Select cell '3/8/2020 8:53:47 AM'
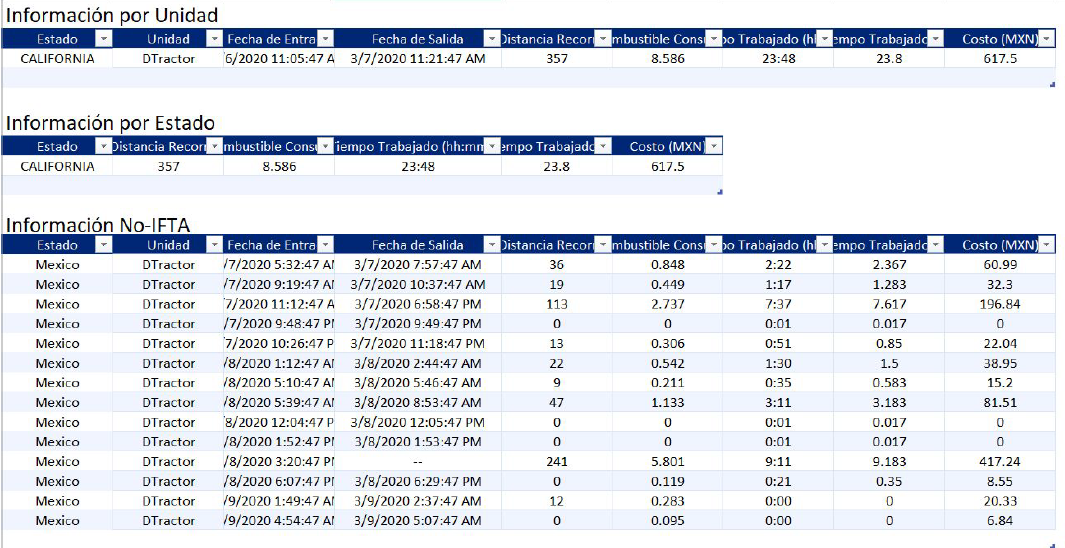 (418, 402)
